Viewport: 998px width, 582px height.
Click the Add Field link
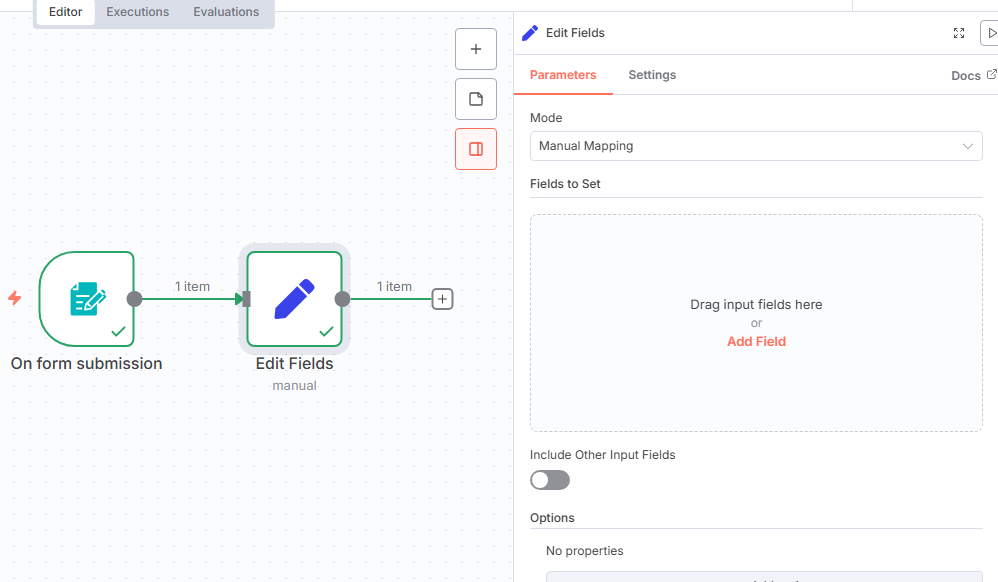pyautogui.click(x=756, y=341)
